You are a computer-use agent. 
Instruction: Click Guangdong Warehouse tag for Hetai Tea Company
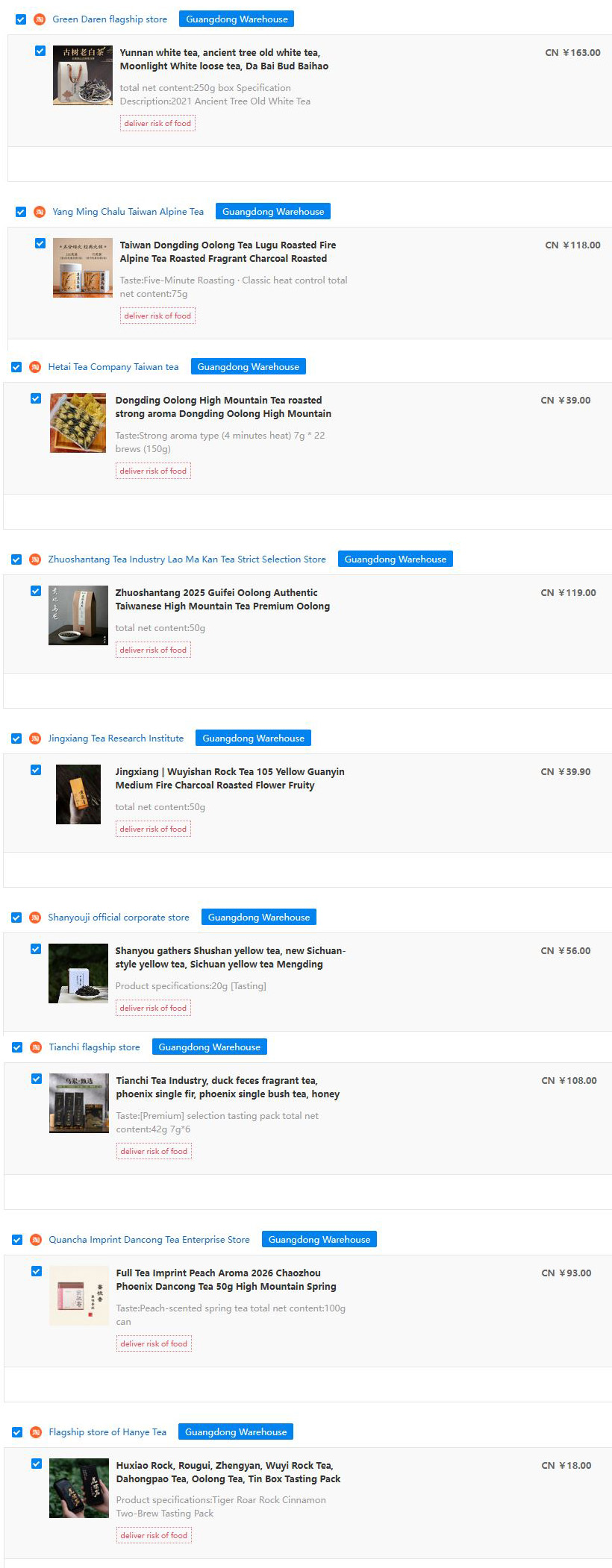[249, 367]
